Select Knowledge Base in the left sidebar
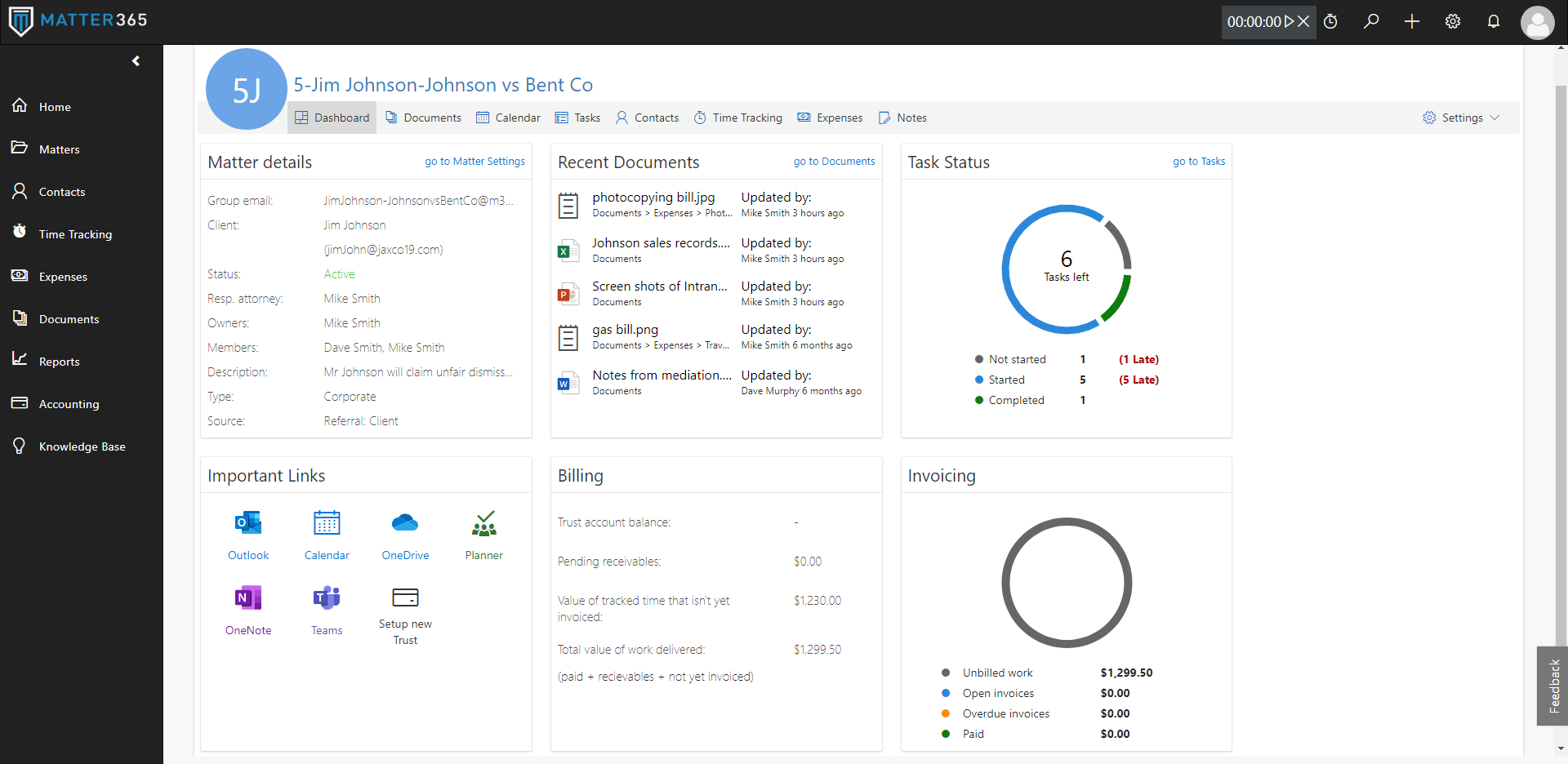Screen dimensions: 1568x764 pos(82,446)
